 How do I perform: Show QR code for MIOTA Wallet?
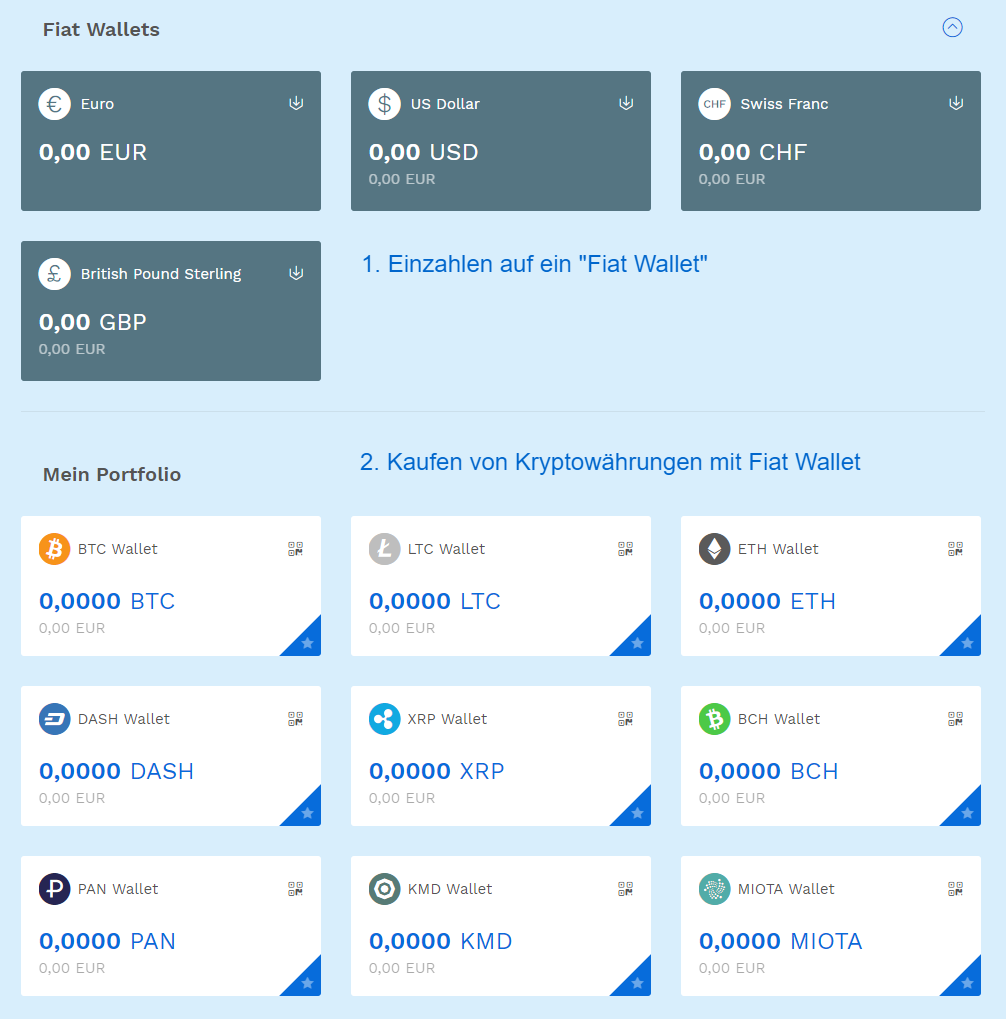click(955, 889)
